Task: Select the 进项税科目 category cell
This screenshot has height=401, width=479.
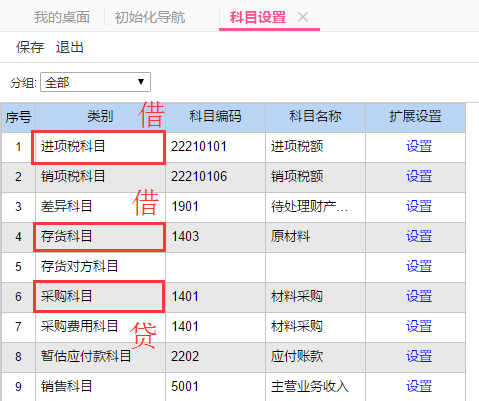Action: click(100, 147)
